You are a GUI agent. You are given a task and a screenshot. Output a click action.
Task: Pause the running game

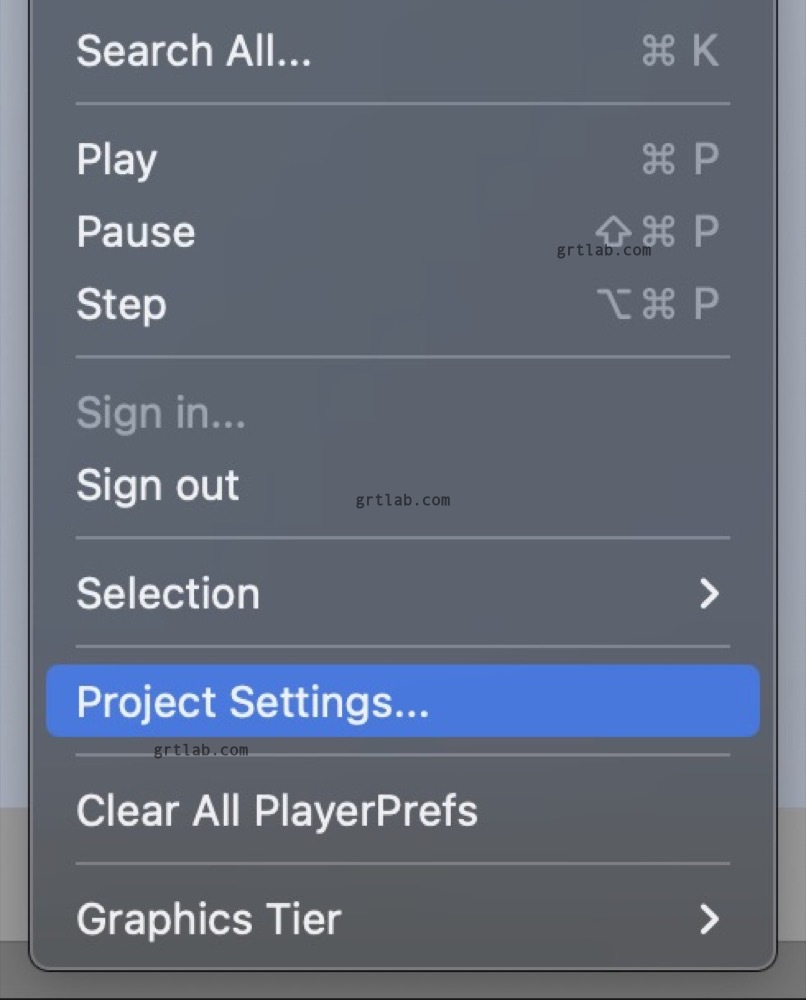pyautogui.click(x=135, y=231)
